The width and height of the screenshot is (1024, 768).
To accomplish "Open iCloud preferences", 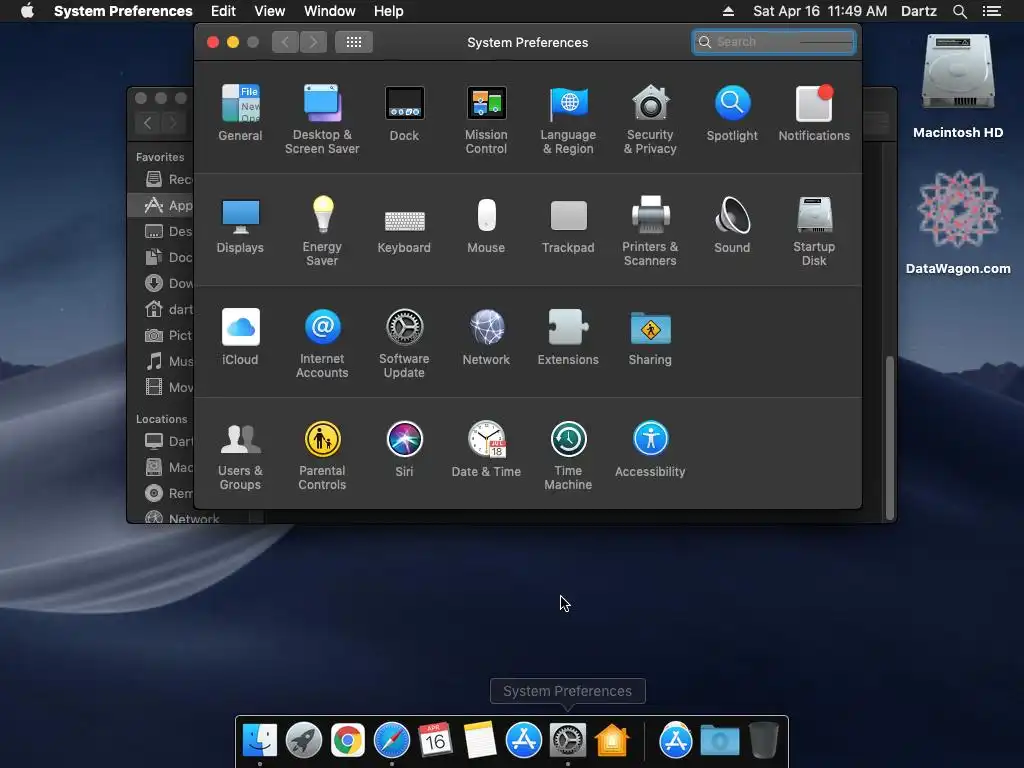I will [x=240, y=337].
